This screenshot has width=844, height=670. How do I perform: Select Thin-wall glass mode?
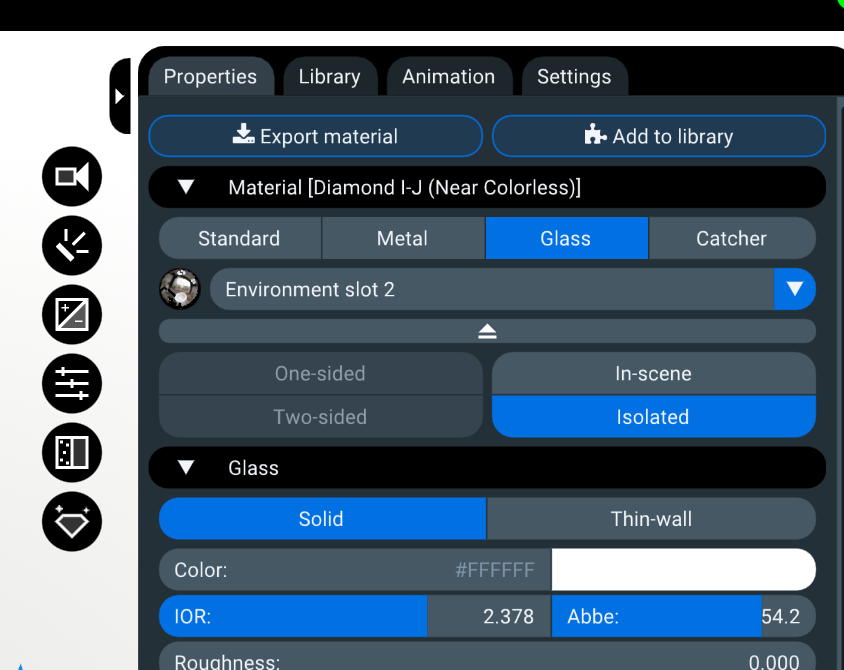tap(651, 519)
